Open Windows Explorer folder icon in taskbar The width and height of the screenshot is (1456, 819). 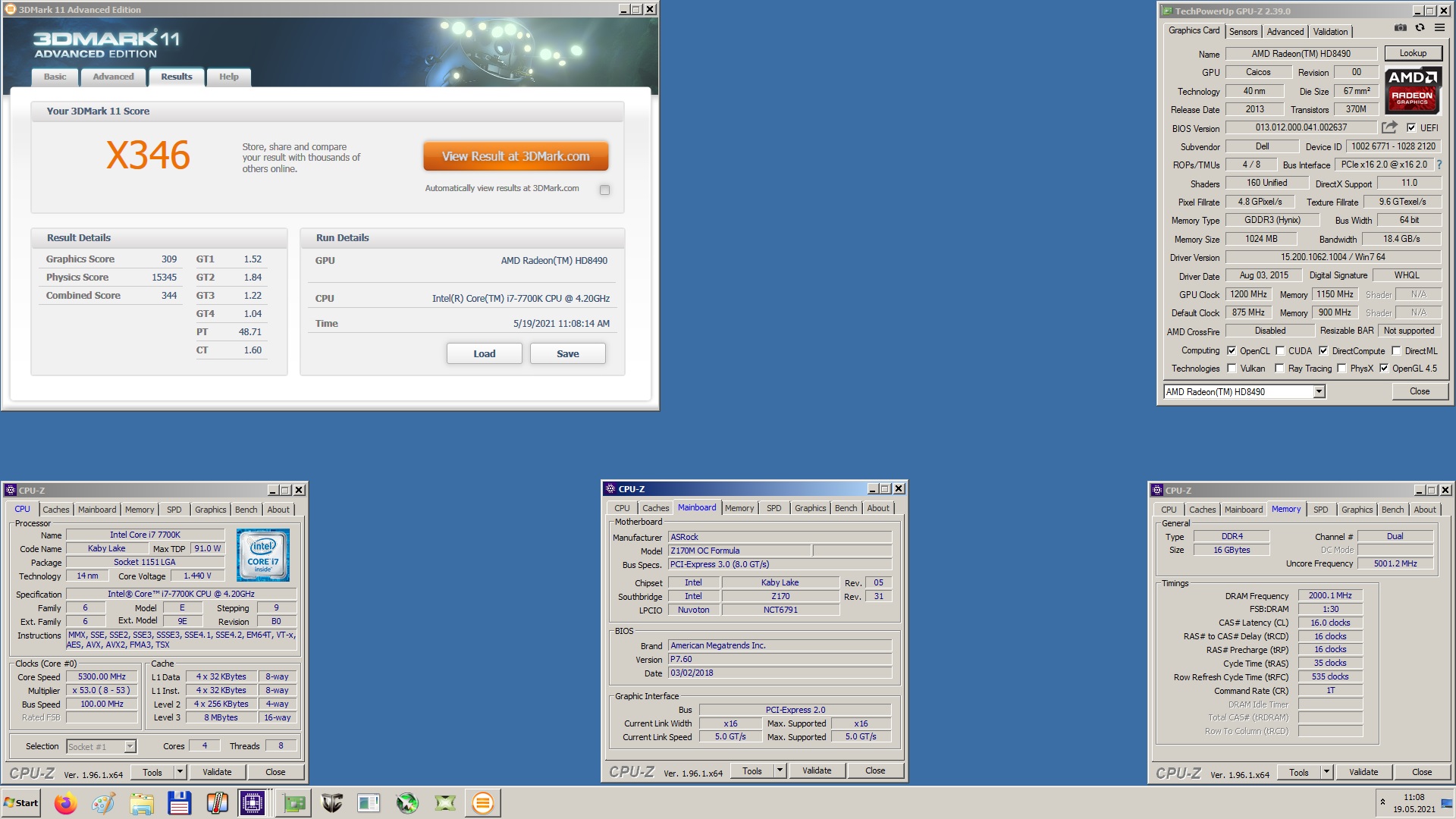pyautogui.click(x=142, y=802)
